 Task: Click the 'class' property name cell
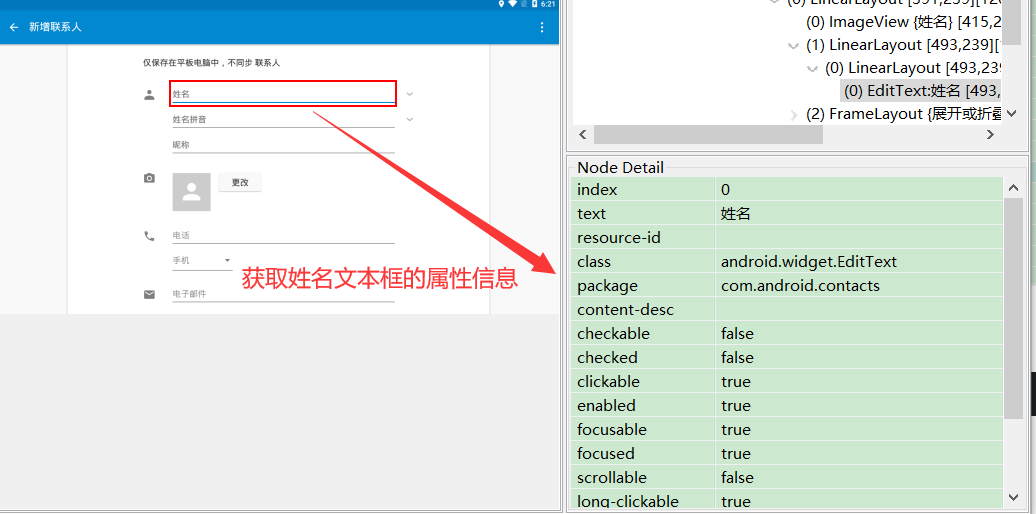643,262
